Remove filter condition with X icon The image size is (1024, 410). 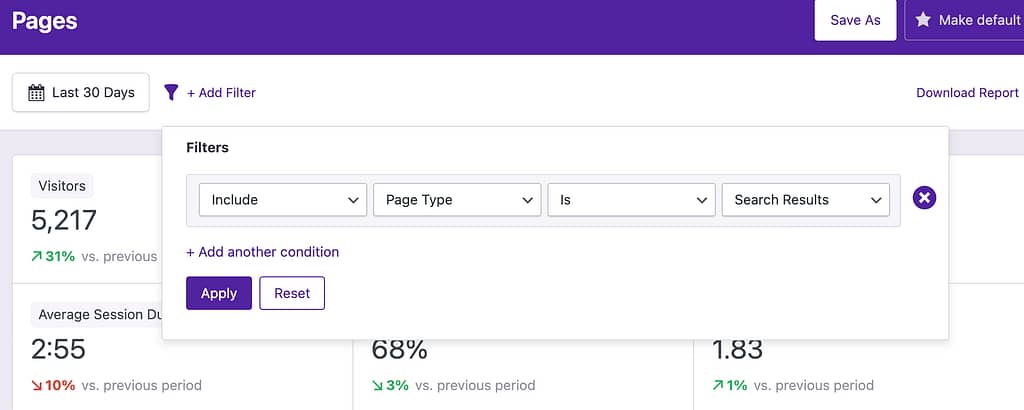[925, 199]
